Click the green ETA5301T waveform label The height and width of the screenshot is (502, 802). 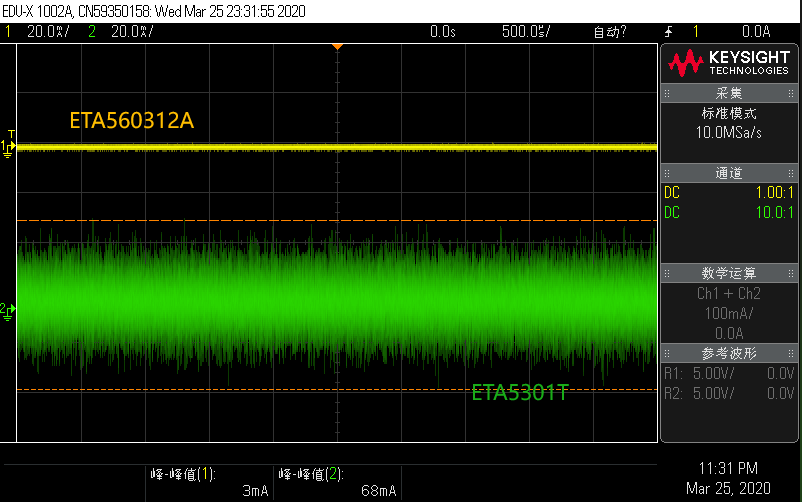[x=520, y=393]
